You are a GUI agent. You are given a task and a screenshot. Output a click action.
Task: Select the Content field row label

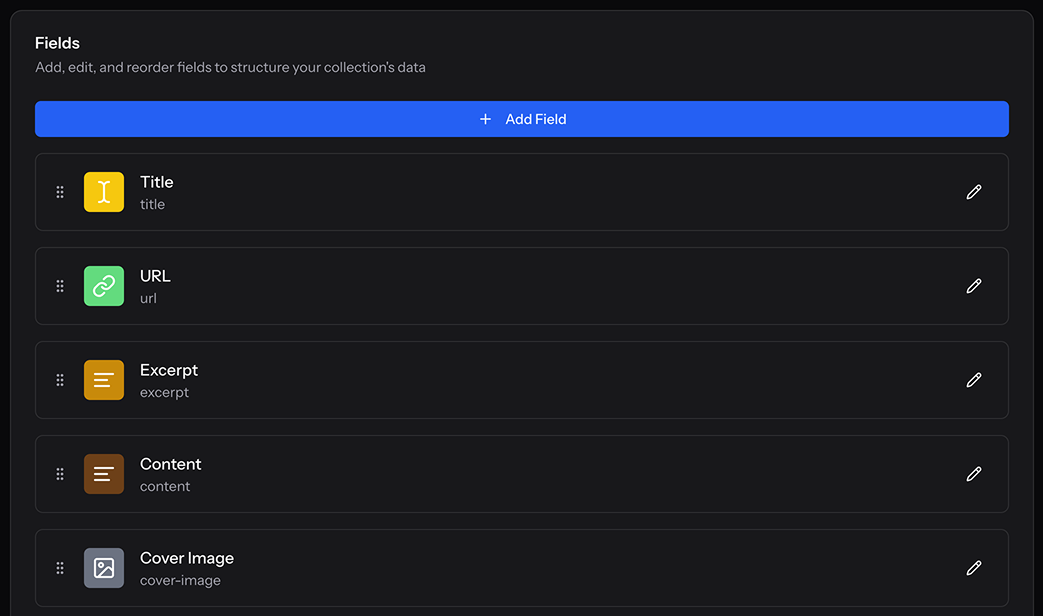click(170, 464)
